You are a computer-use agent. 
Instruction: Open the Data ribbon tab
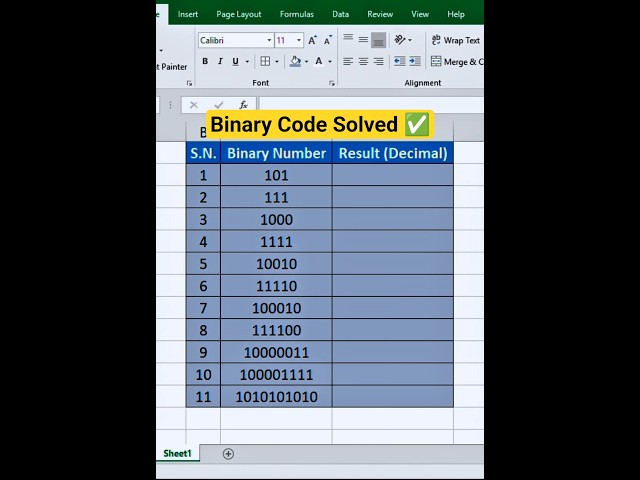click(x=340, y=14)
